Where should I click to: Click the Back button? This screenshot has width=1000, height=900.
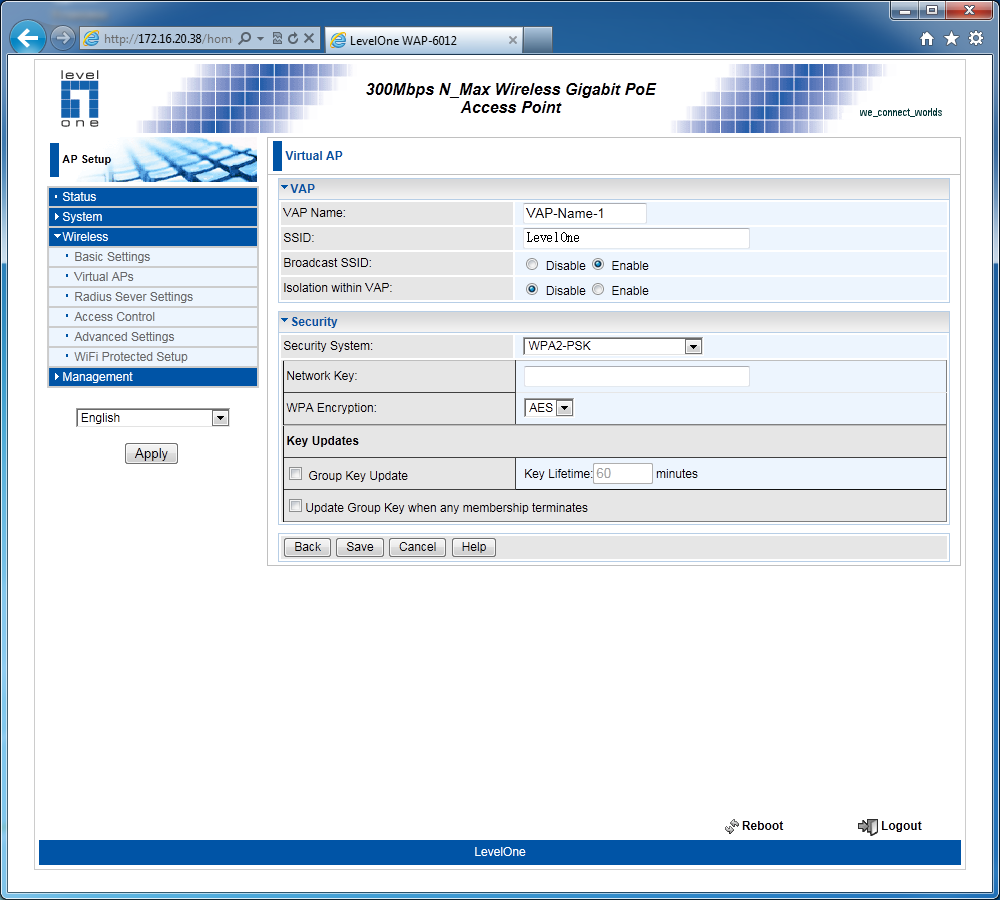point(307,547)
